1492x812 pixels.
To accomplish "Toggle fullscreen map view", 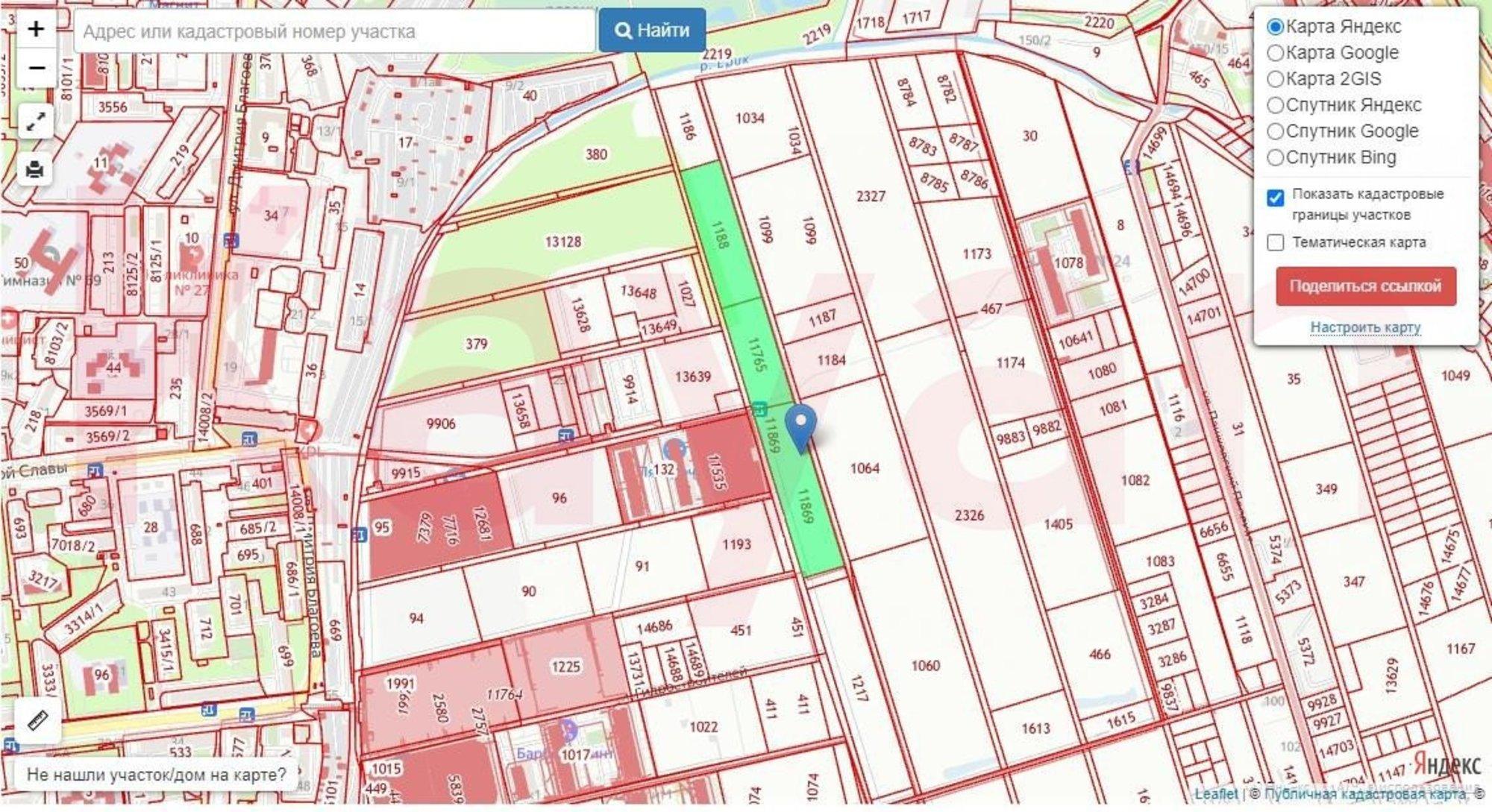I will 36,122.
